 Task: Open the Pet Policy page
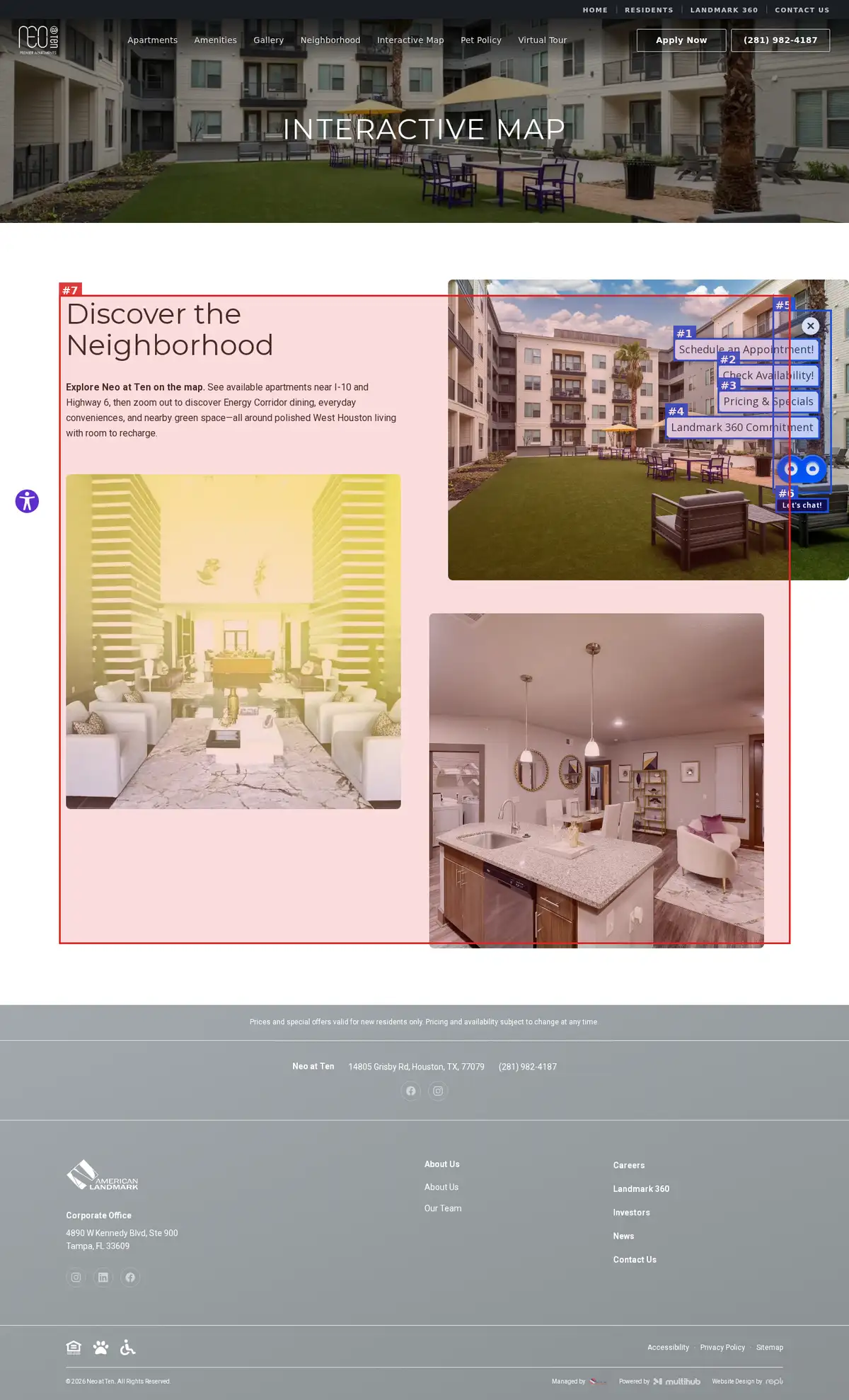click(481, 40)
